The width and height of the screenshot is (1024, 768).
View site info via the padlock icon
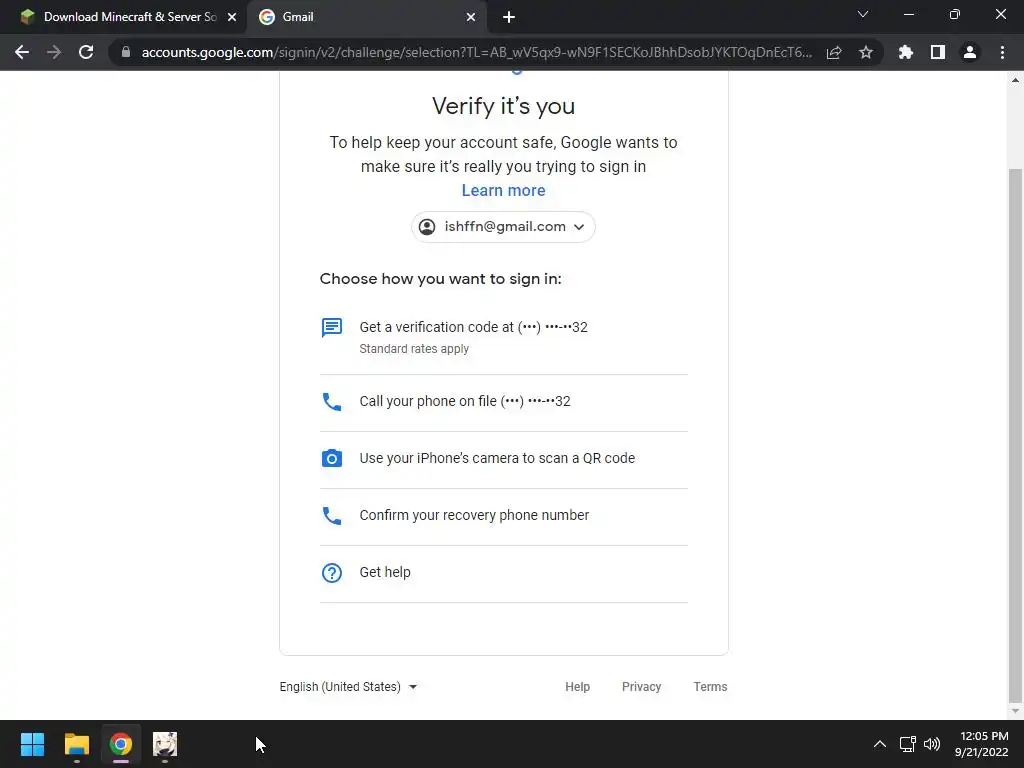point(126,52)
